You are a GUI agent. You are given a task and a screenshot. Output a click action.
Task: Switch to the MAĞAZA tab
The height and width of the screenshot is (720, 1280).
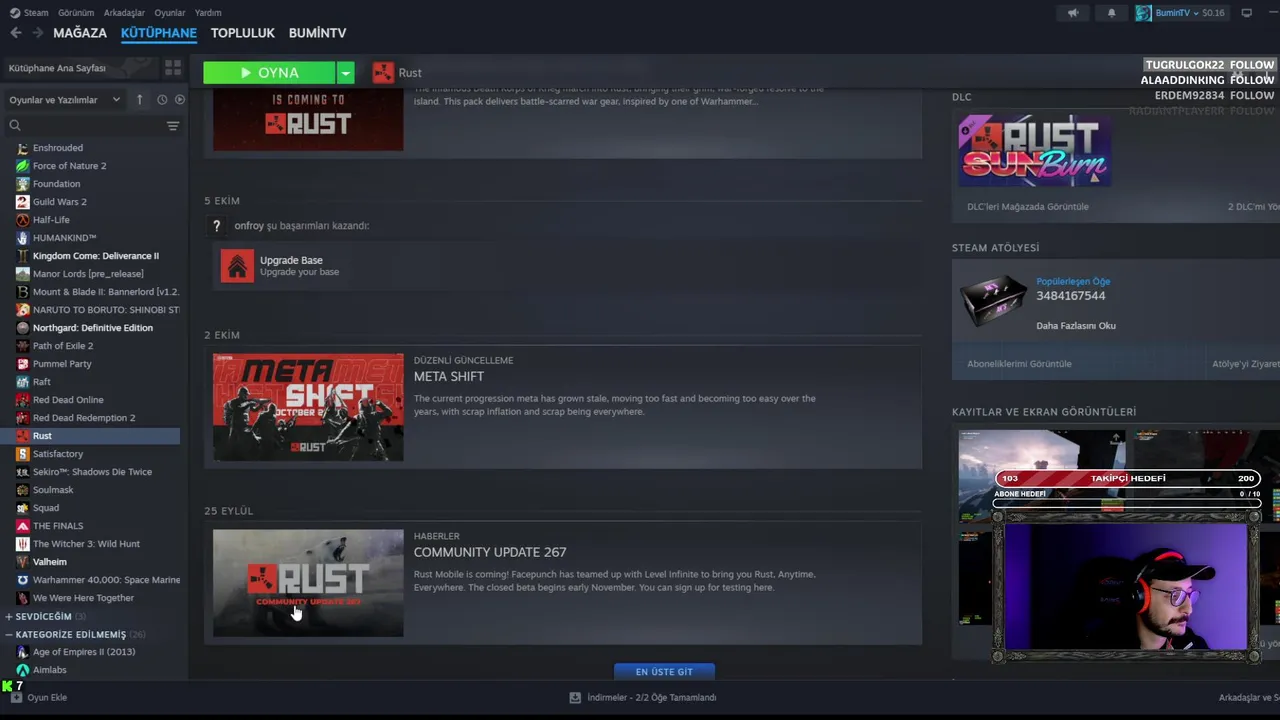point(80,33)
